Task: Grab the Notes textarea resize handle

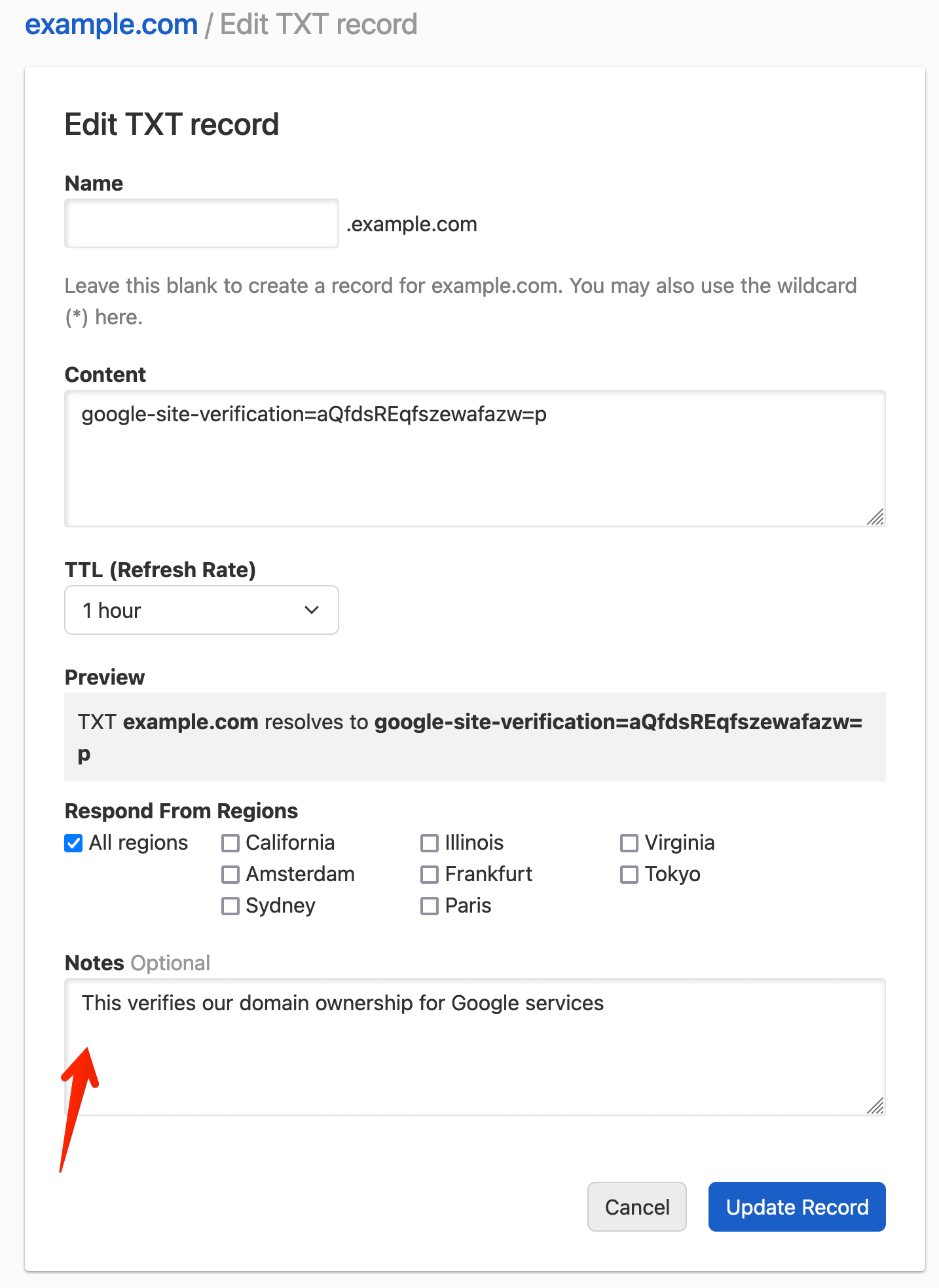Action: pyautogui.click(x=875, y=1107)
